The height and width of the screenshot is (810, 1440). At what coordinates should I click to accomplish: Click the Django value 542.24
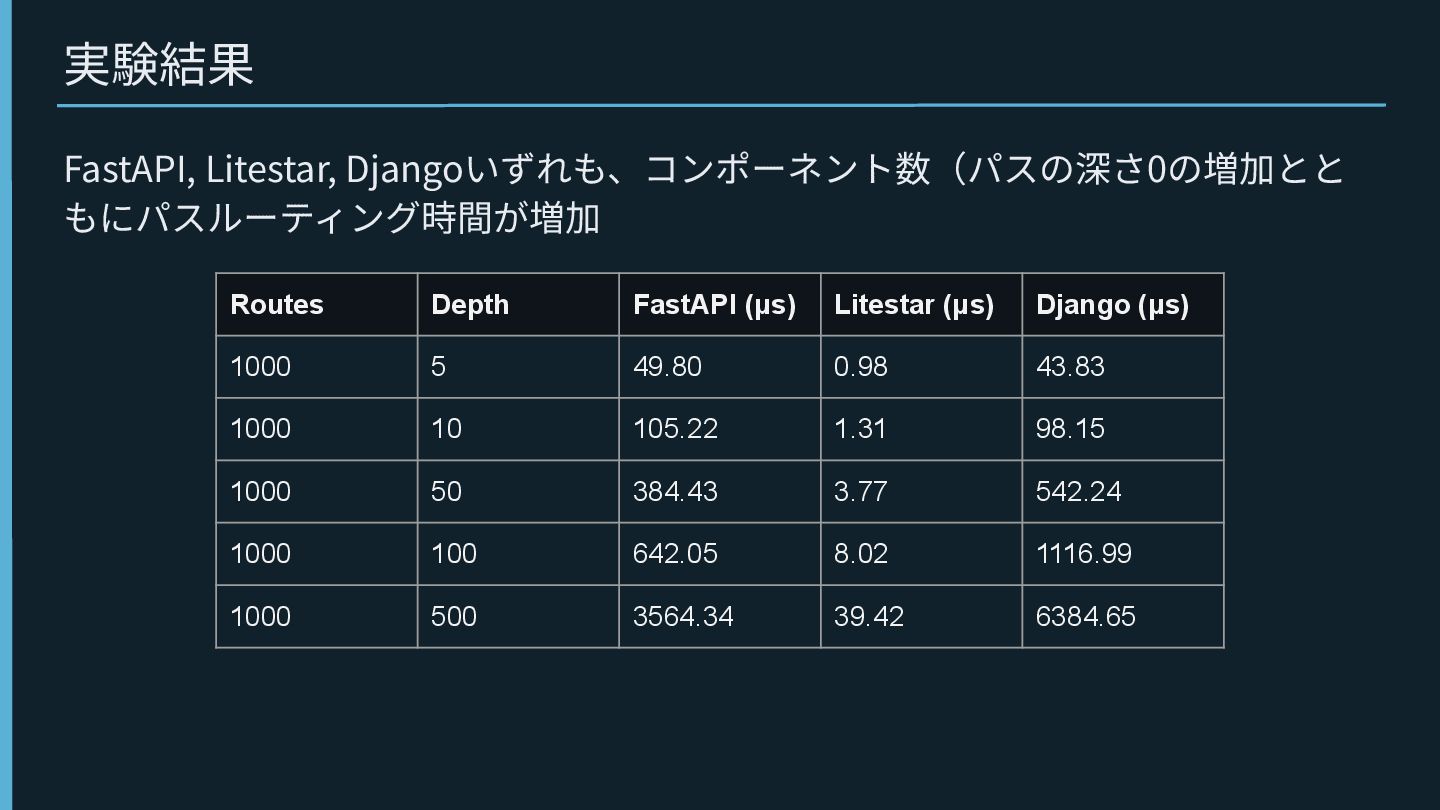(x=1078, y=491)
